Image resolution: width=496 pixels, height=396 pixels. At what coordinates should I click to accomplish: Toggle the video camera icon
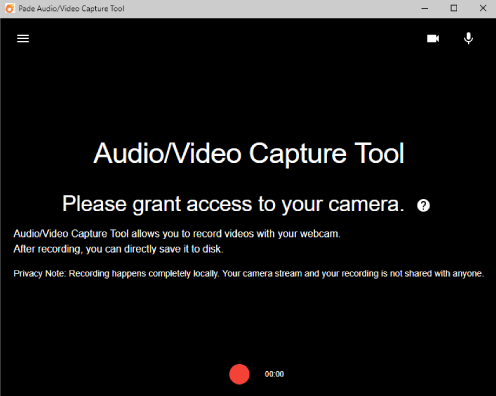point(433,39)
